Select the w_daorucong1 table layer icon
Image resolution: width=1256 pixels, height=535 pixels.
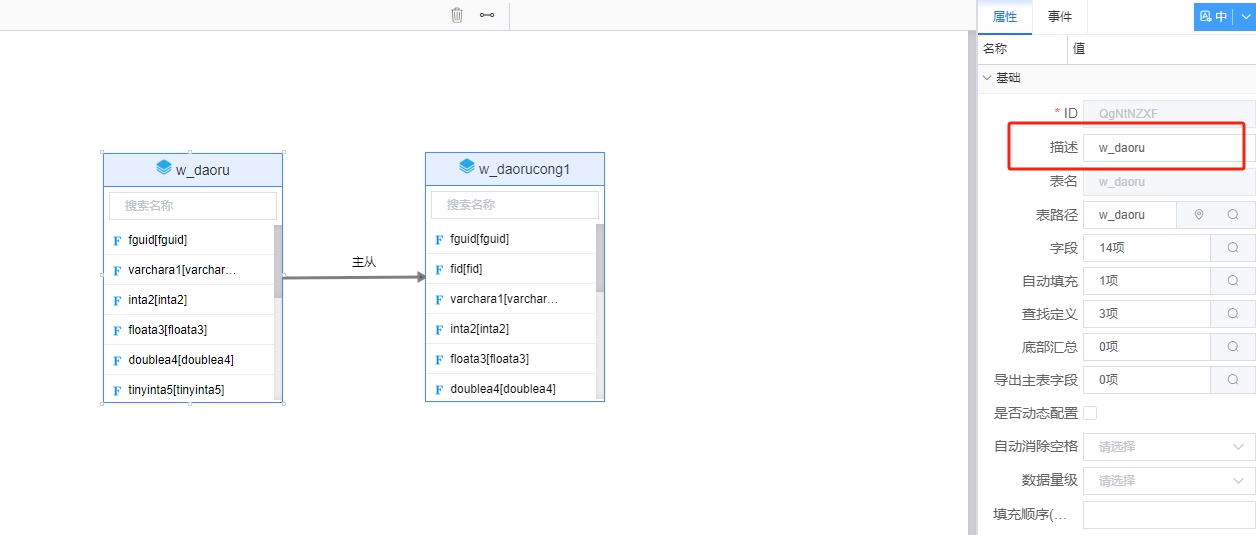pyautogui.click(x=466, y=167)
